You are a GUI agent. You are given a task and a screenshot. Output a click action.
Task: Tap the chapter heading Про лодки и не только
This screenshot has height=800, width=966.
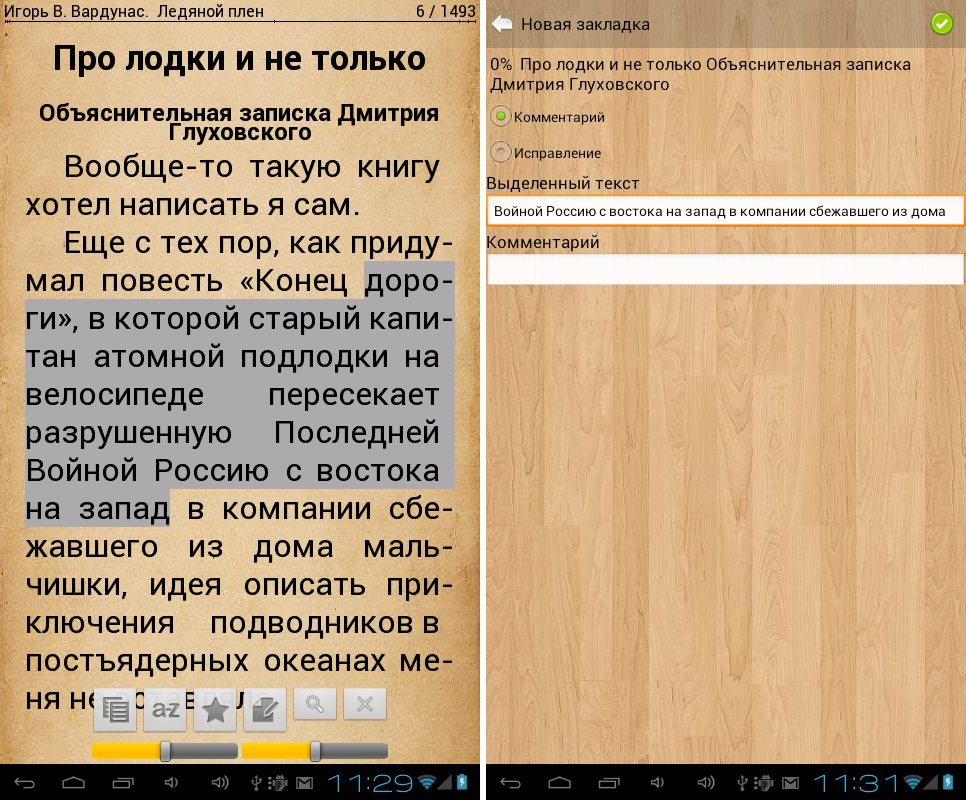(240, 59)
